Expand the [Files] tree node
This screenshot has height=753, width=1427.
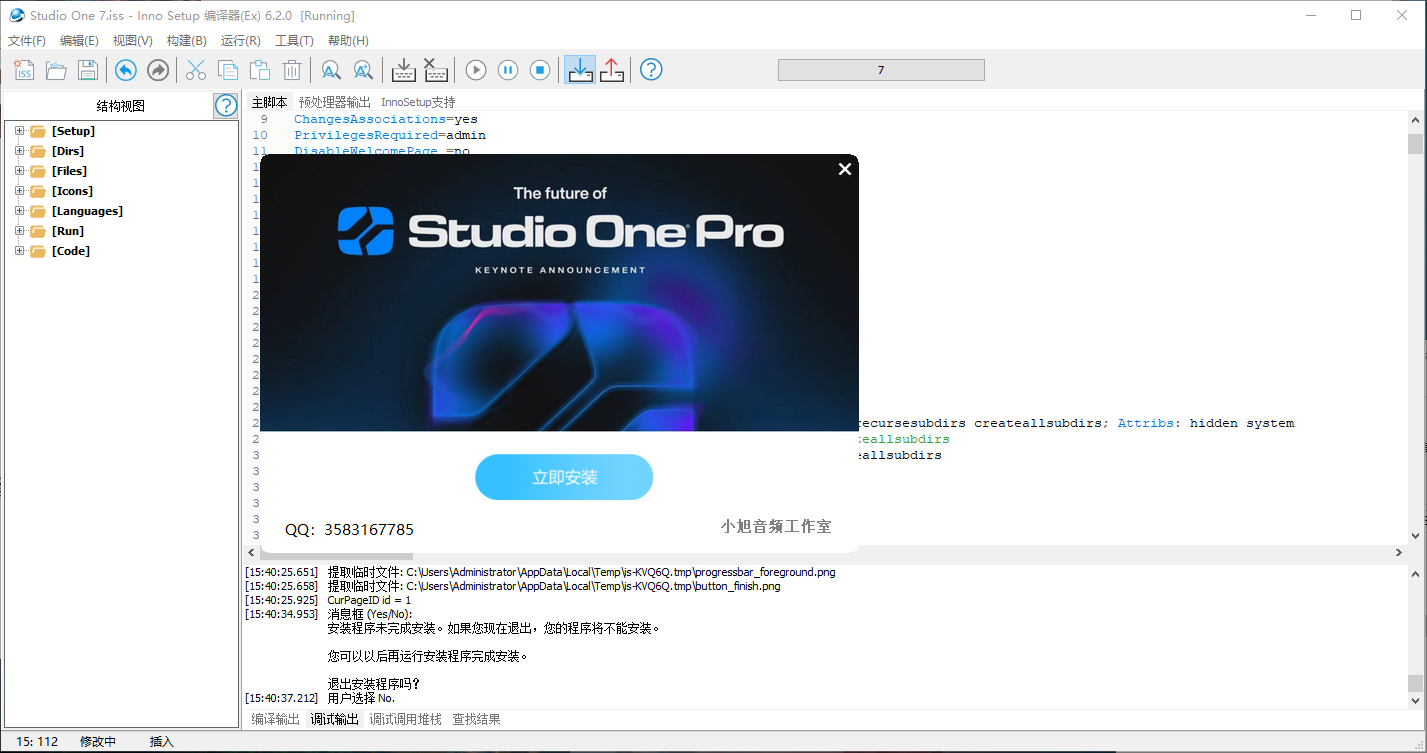point(19,170)
